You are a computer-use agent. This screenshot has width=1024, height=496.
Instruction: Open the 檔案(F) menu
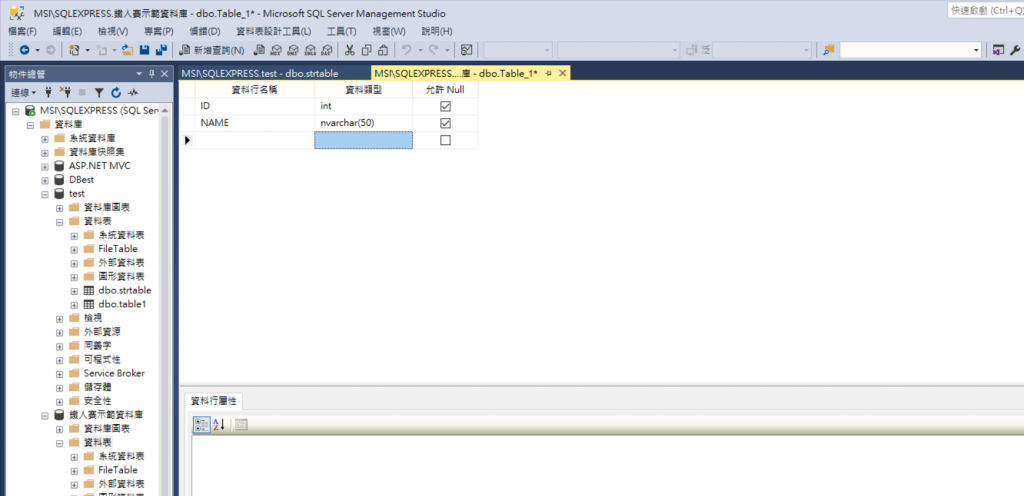[x=22, y=31]
